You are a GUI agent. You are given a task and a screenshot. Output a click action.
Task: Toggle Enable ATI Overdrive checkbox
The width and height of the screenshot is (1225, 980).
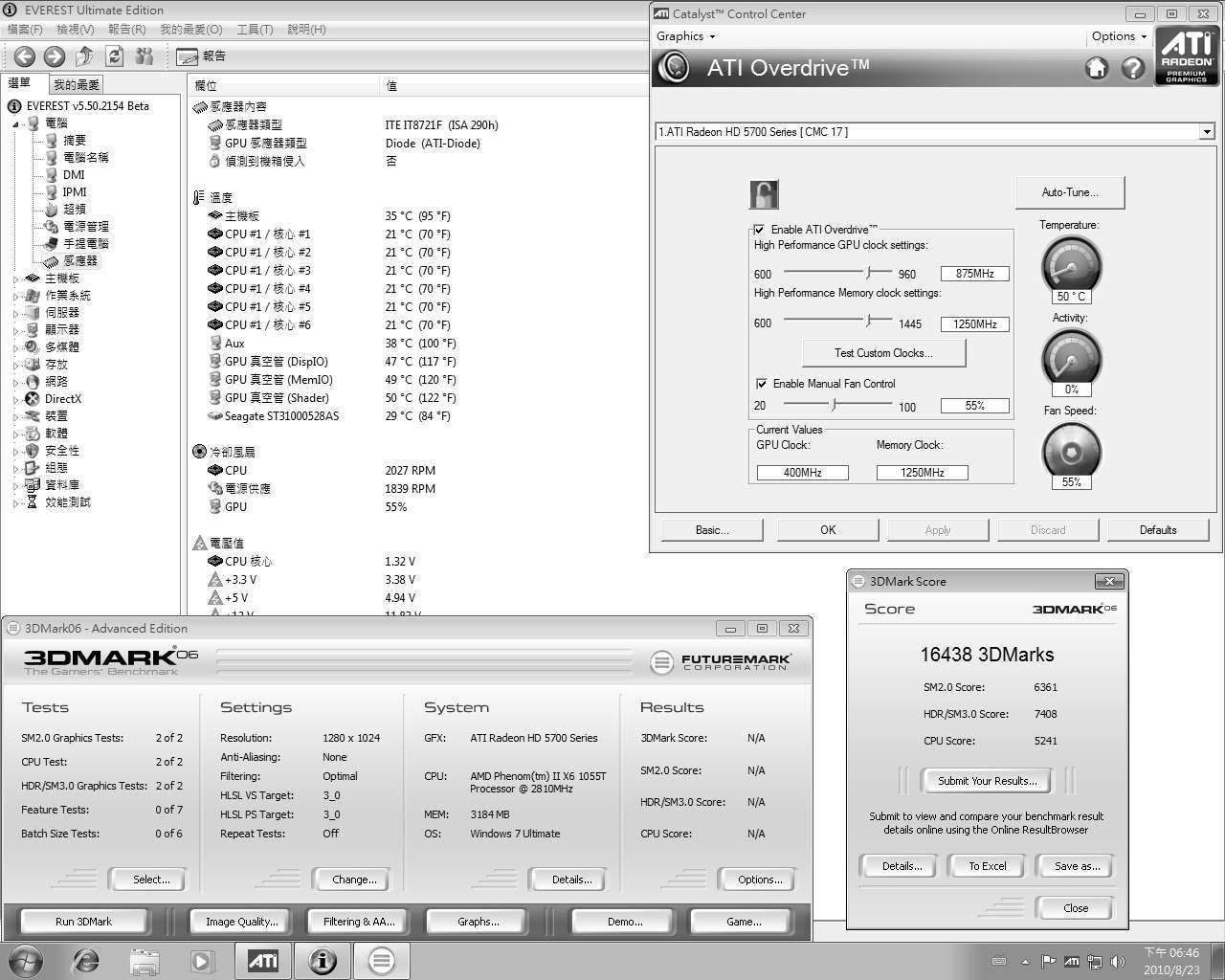point(759,230)
